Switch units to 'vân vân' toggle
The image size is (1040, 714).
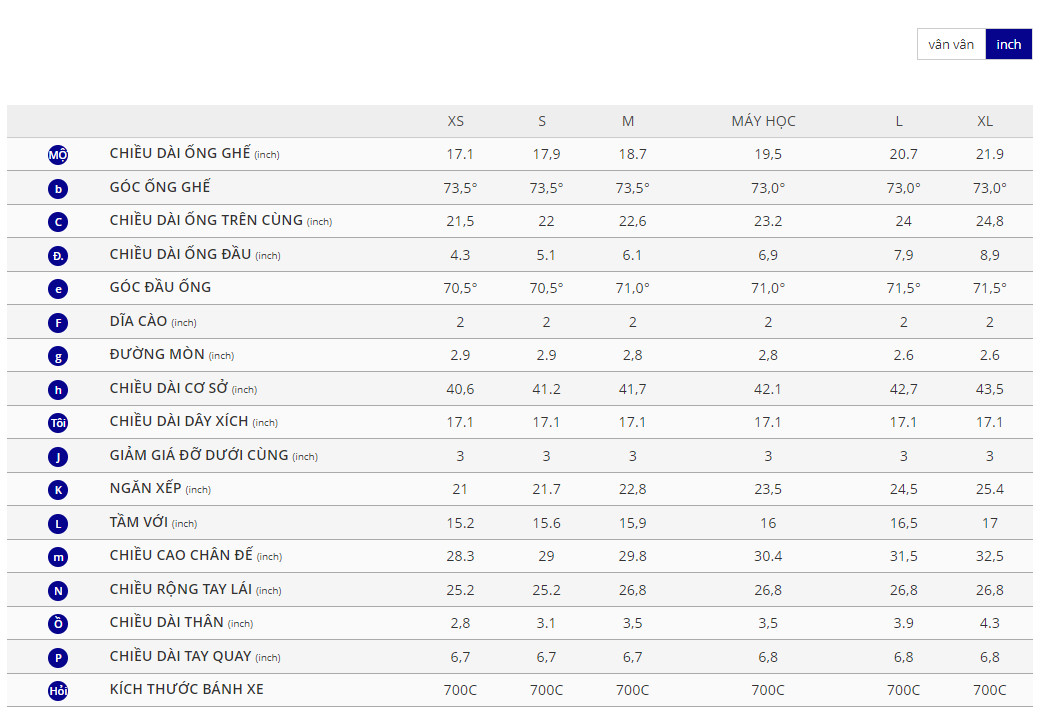coord(951,44)
